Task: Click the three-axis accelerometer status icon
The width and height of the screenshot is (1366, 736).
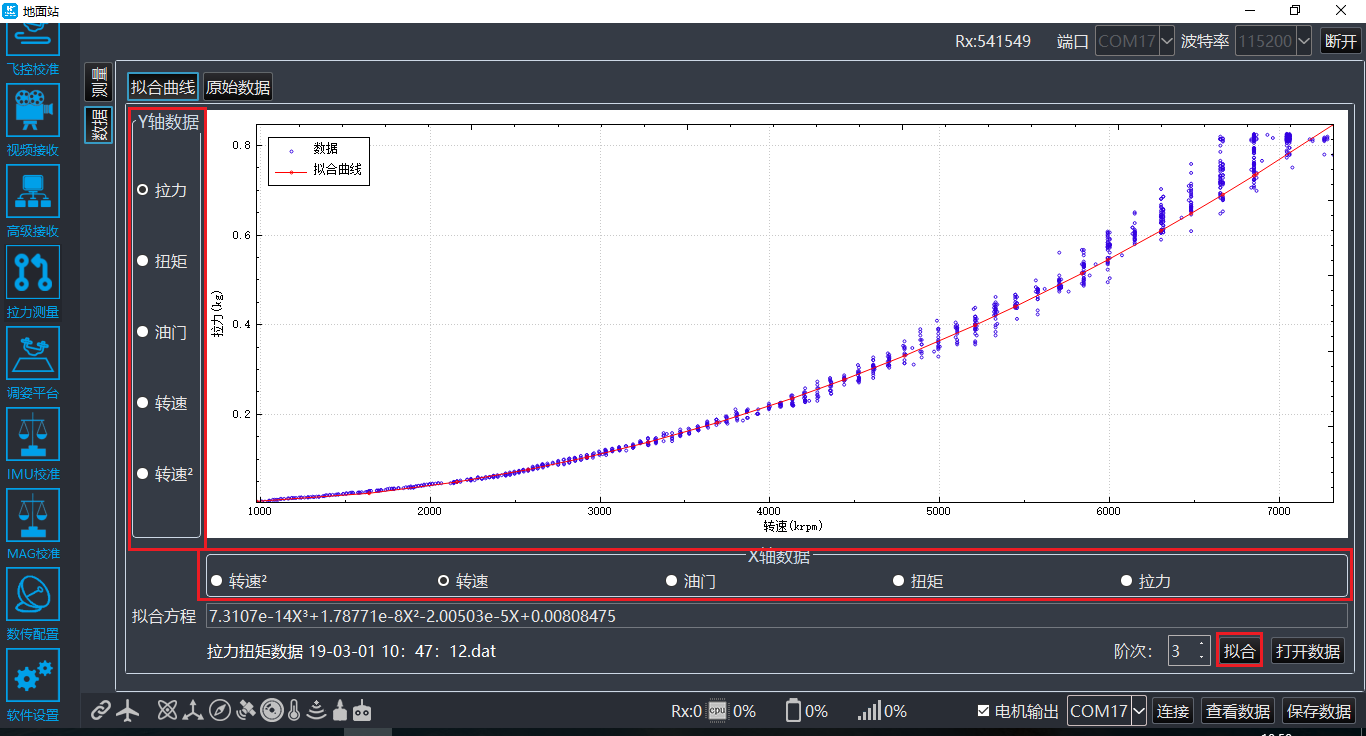Action: [193, 711]
